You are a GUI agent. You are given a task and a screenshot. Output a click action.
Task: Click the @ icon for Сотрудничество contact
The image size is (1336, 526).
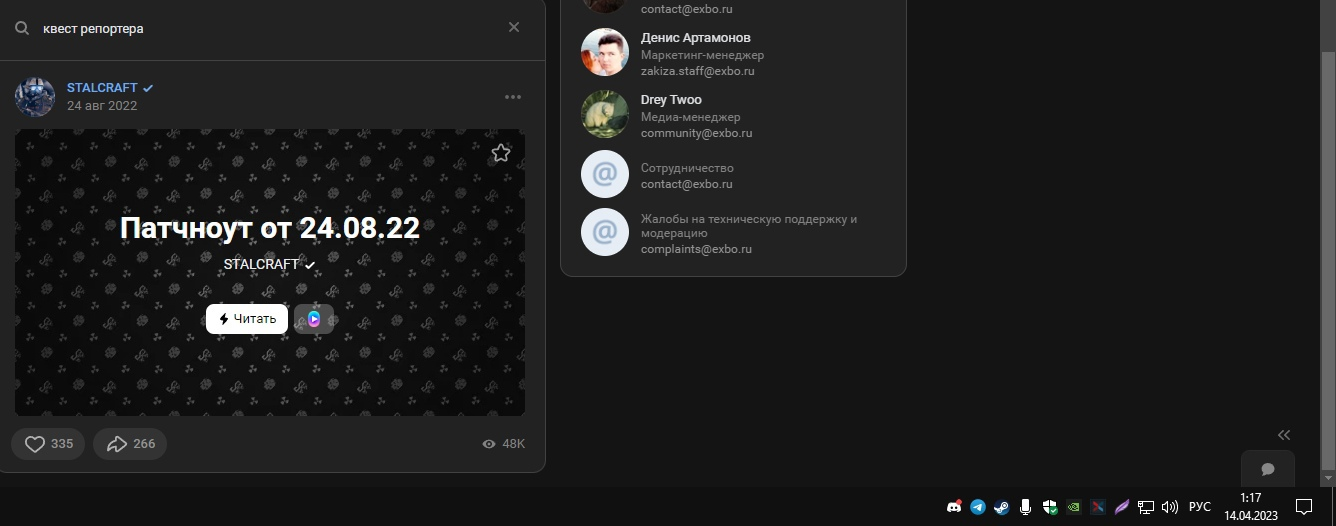[x=604, y=175]
